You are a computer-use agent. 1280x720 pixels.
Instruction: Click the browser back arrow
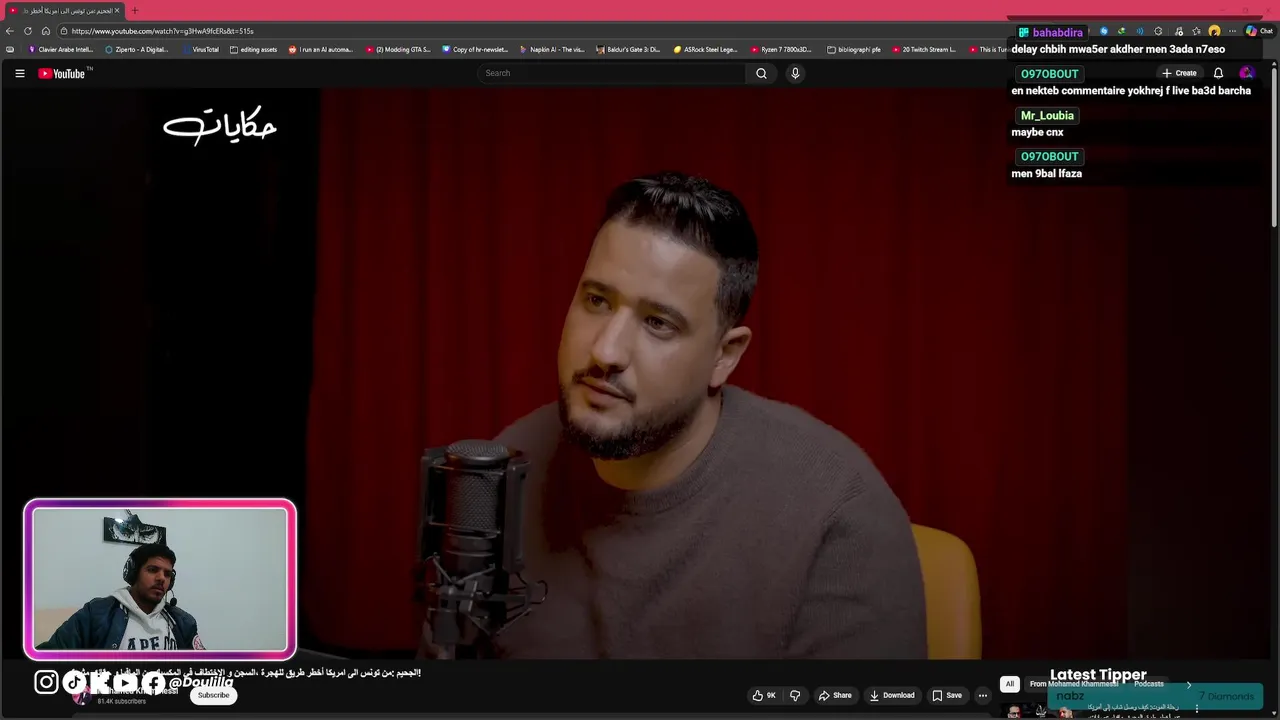pos(11,31)
